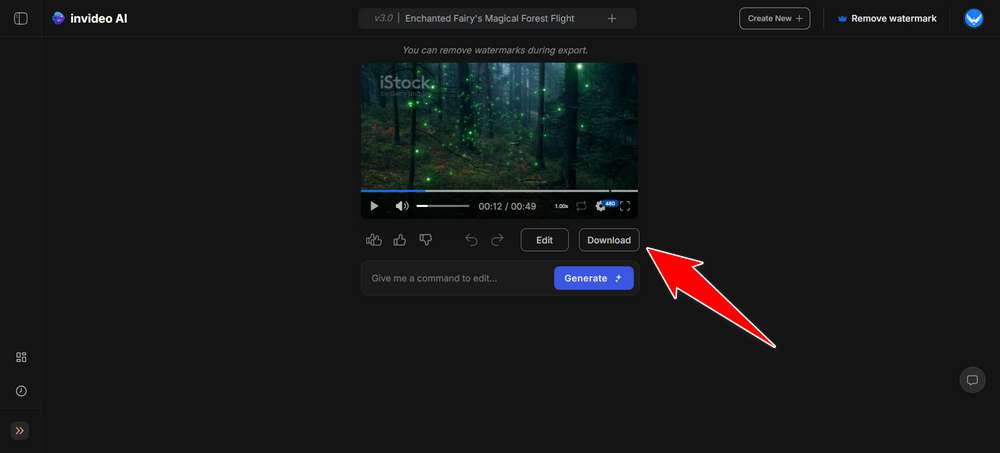Screen dimensions: 1000x453
Task: Enter fullscreen mode for the video
Action: pos(625,206)
